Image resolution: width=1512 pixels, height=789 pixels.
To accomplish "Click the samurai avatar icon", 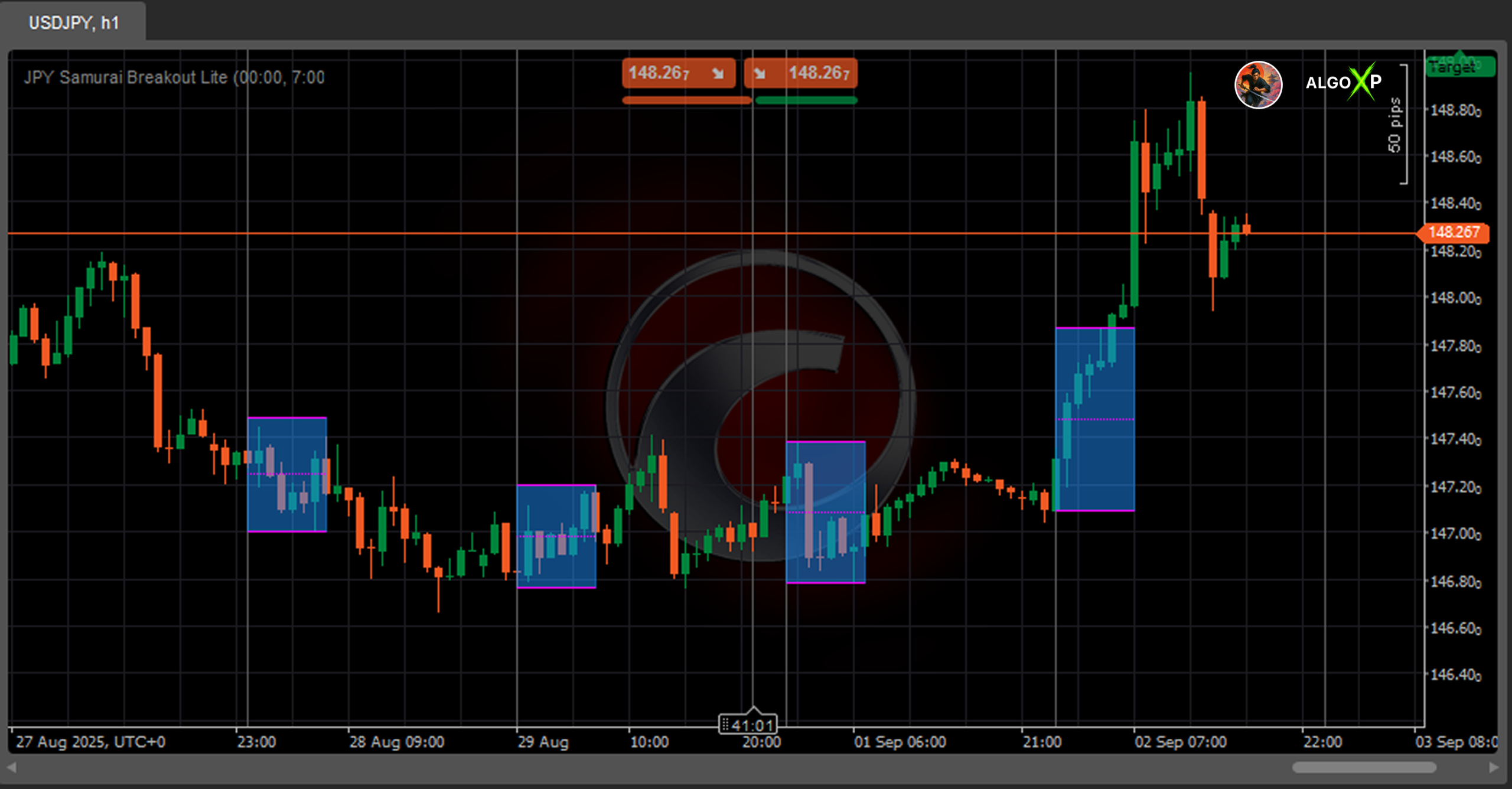I will point(1258,85).
